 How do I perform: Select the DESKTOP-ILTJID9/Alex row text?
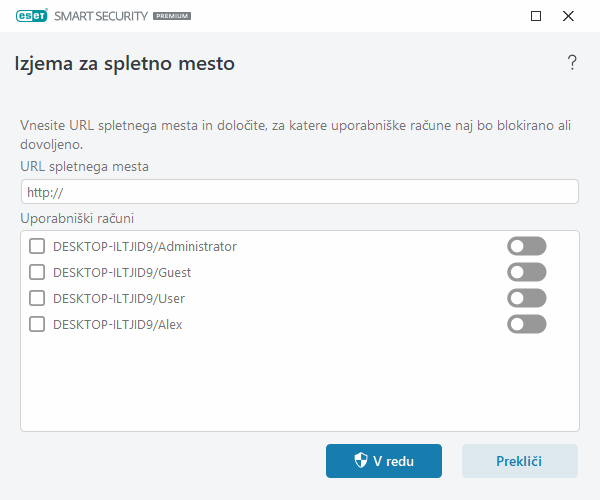[117, 325]
